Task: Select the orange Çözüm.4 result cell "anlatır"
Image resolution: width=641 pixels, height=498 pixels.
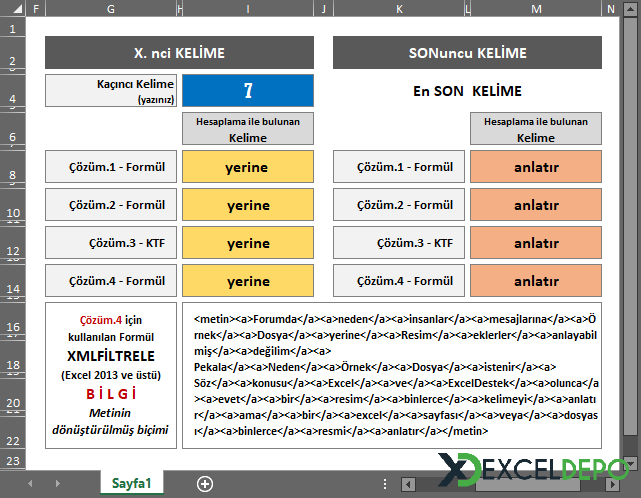Action: pos(536,281)
